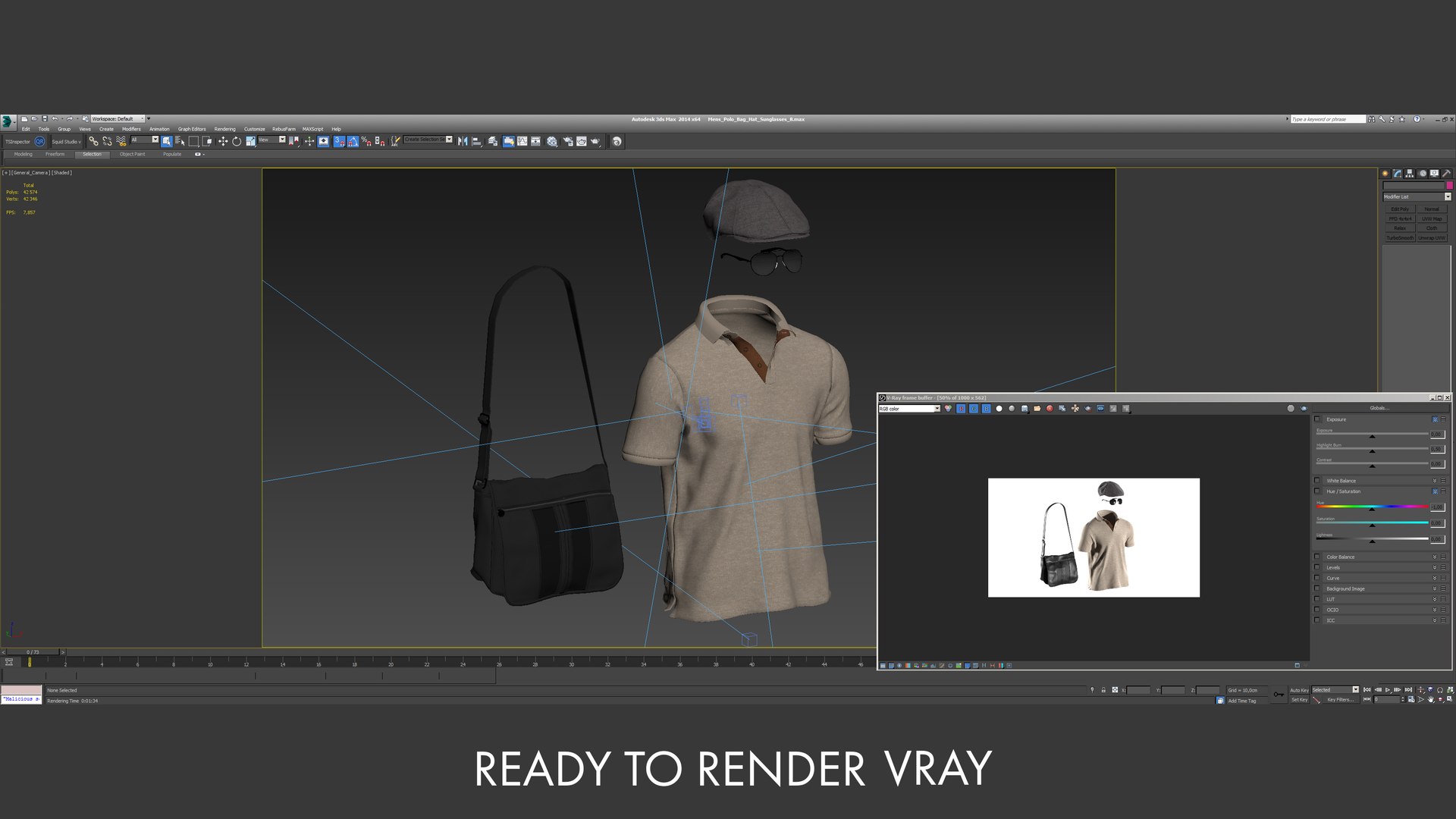Open the Modifiers menu

(x=131, y=129)
